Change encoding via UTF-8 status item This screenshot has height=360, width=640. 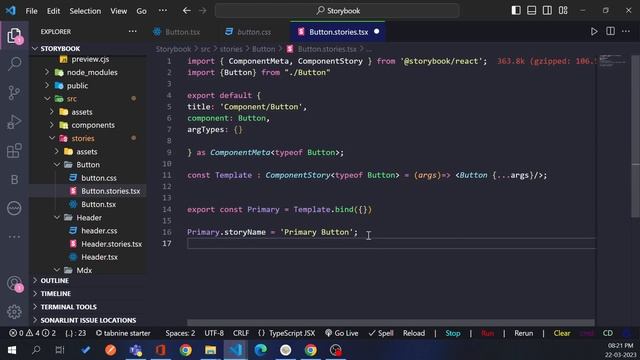click(214, 333)
